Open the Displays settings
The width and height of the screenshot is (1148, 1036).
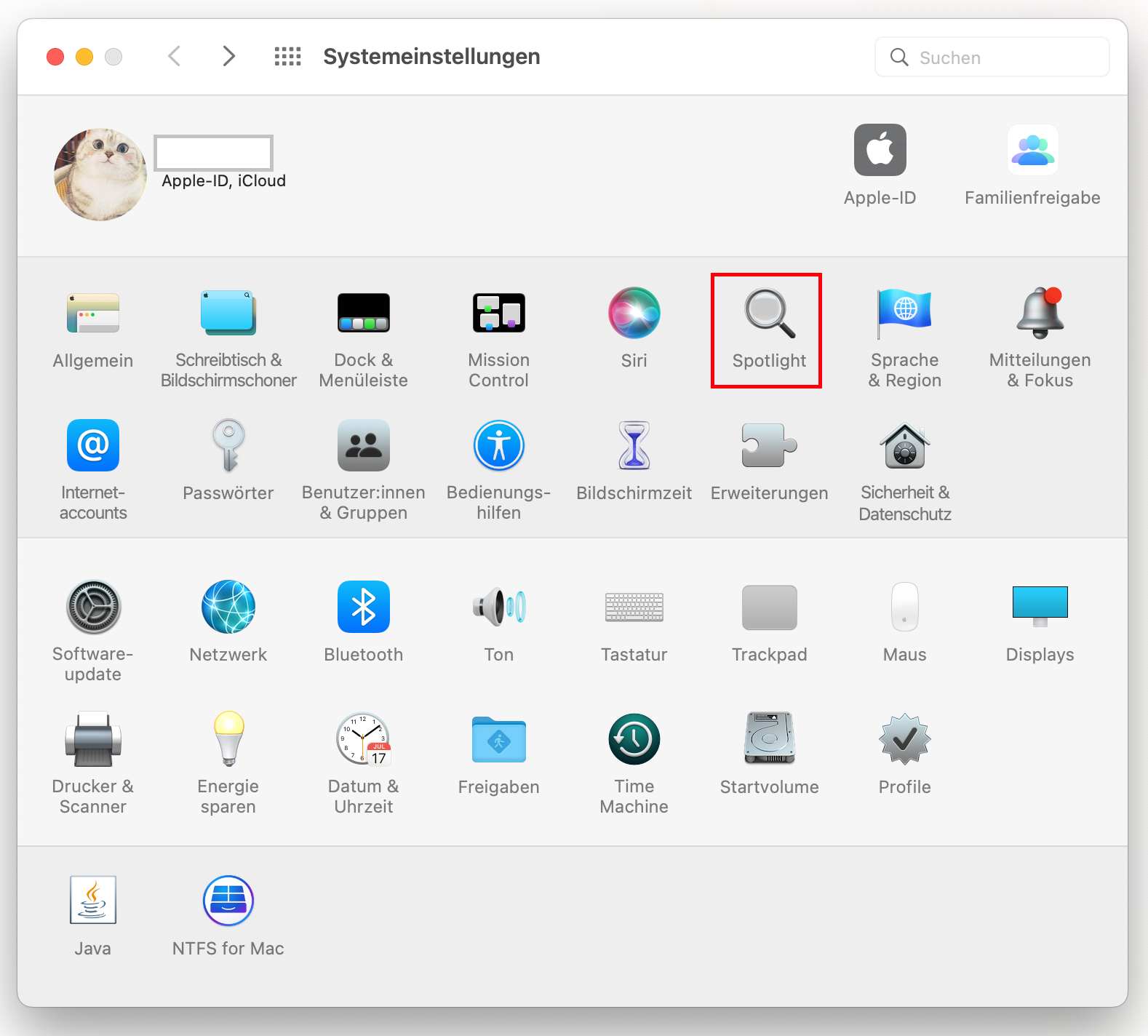pyautogui.click(x=1040, y=607)
